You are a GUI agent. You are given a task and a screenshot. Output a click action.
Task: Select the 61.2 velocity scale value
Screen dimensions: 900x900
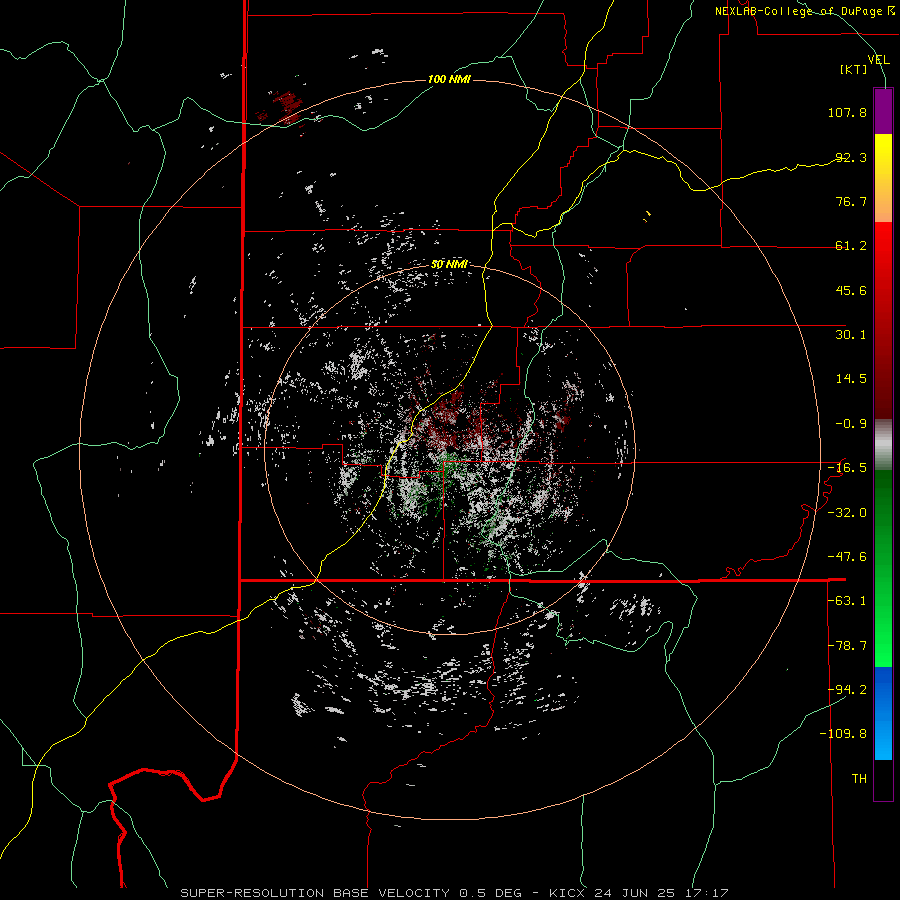pos(851,246)
